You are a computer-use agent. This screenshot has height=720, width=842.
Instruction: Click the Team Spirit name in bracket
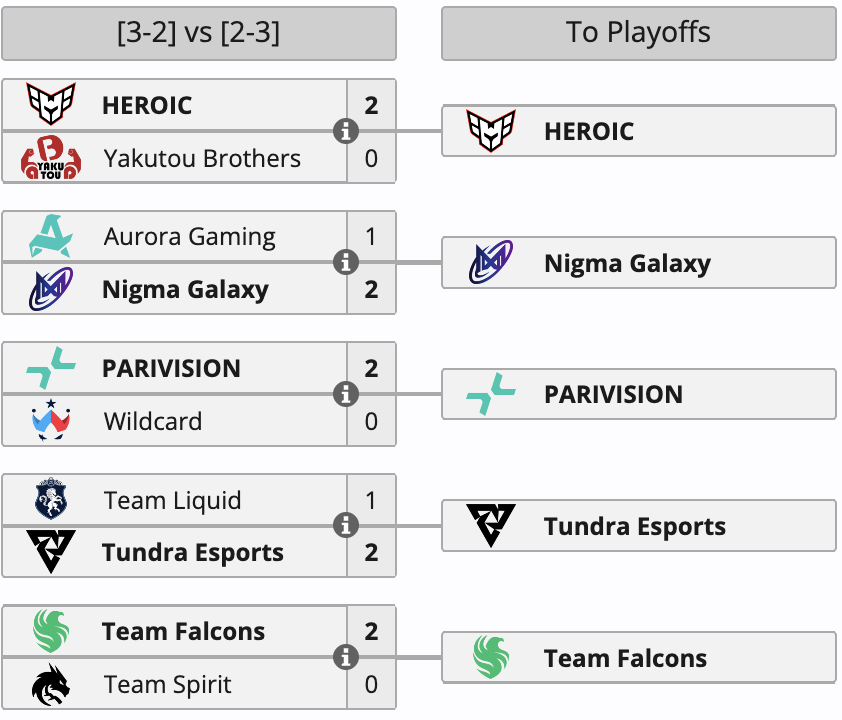(168, 685)
